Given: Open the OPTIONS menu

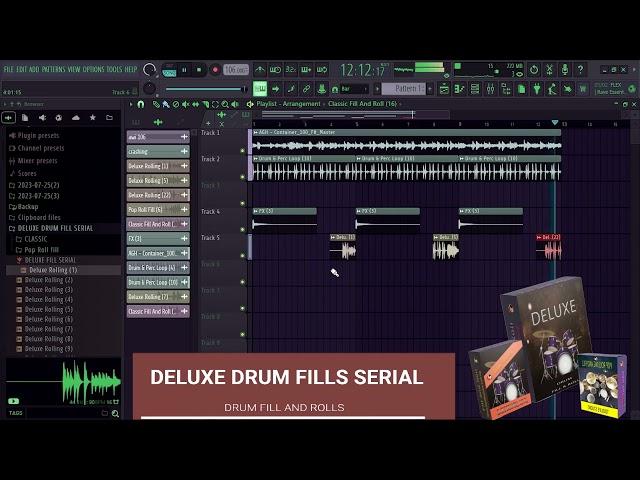Looking at the screenshot, I should point(94,69).
